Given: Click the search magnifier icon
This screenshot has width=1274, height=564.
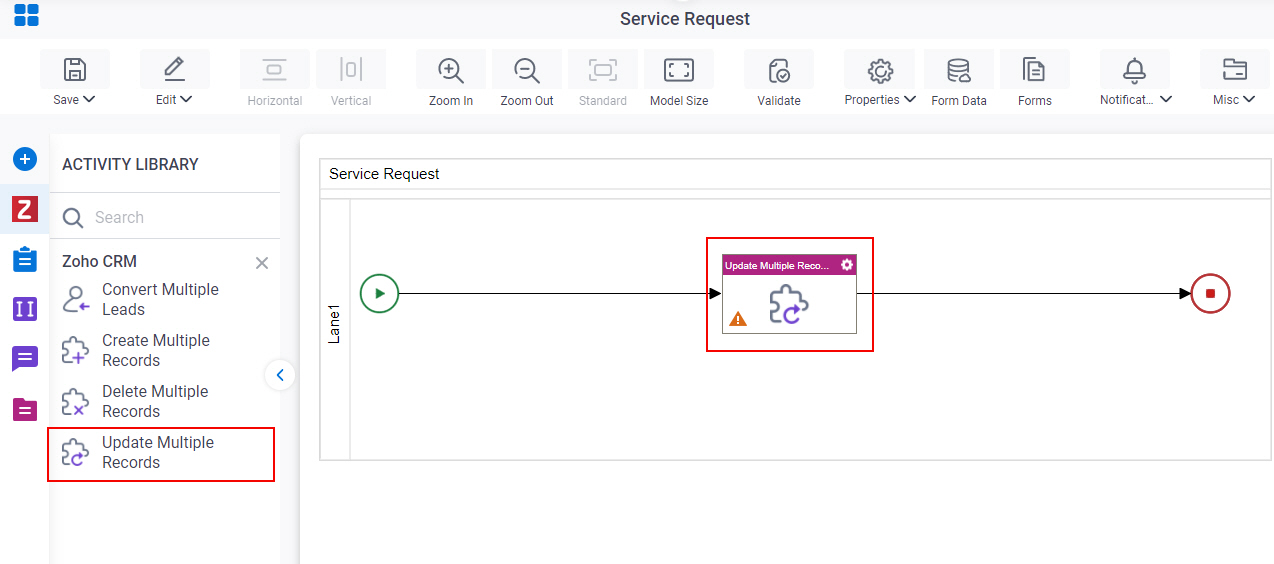Looking at the screenshot, I should tap(73, 217).
